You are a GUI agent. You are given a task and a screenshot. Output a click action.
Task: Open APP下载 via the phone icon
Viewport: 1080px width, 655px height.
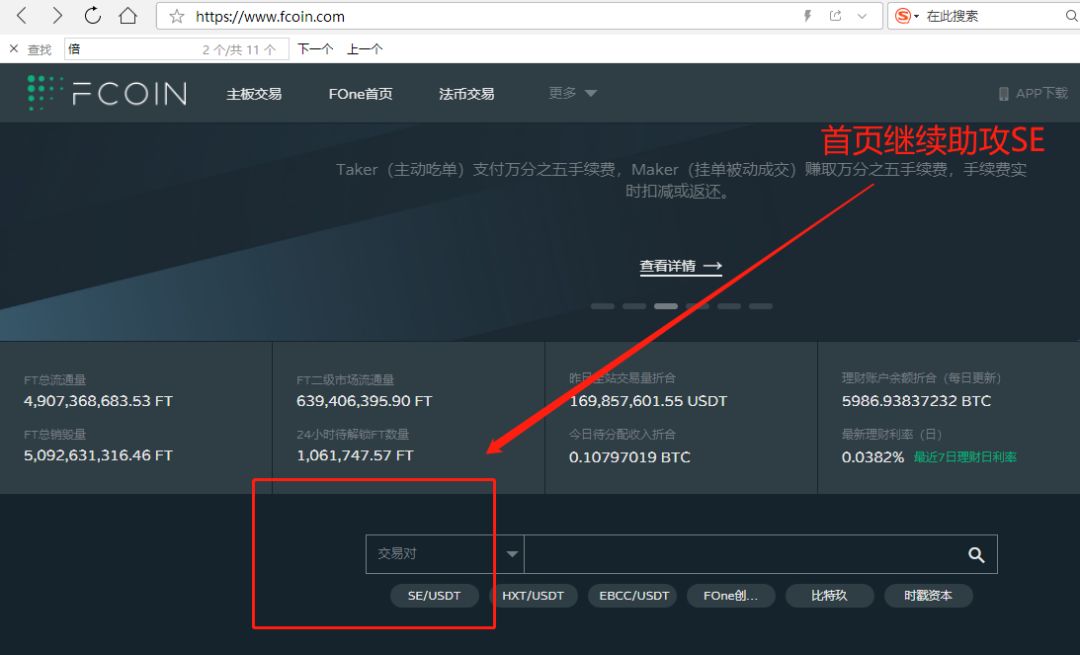pyautogui.click(x=1004, y=92)
